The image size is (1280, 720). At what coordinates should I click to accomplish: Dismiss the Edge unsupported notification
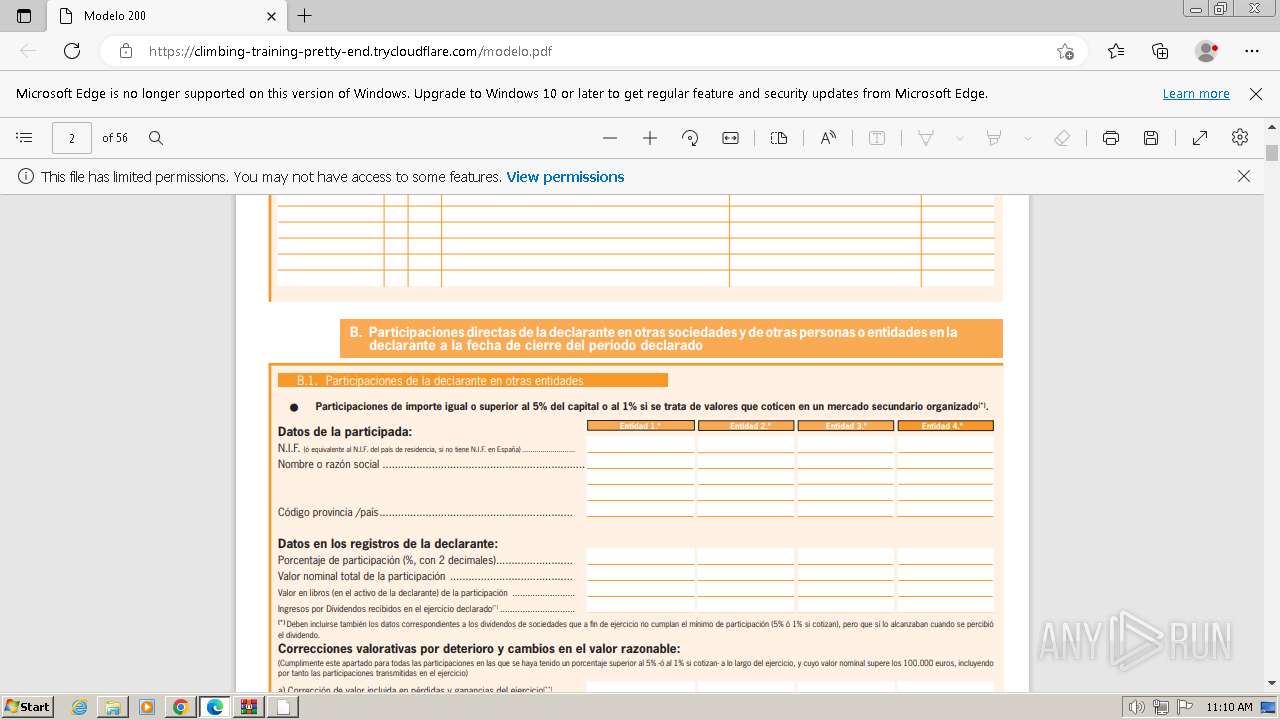tap(1256, 93)
